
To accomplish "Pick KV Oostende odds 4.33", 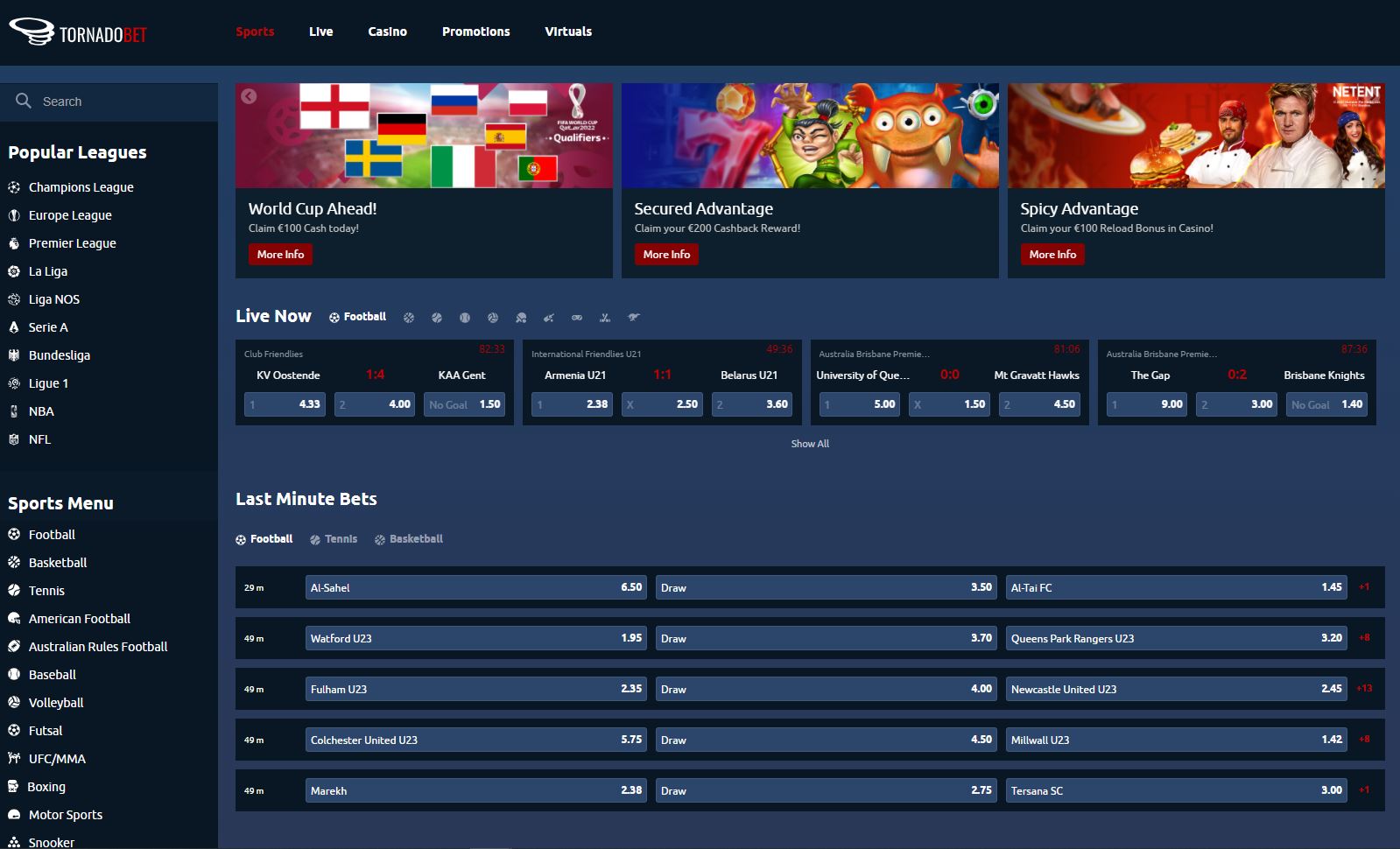I will 285,404.
